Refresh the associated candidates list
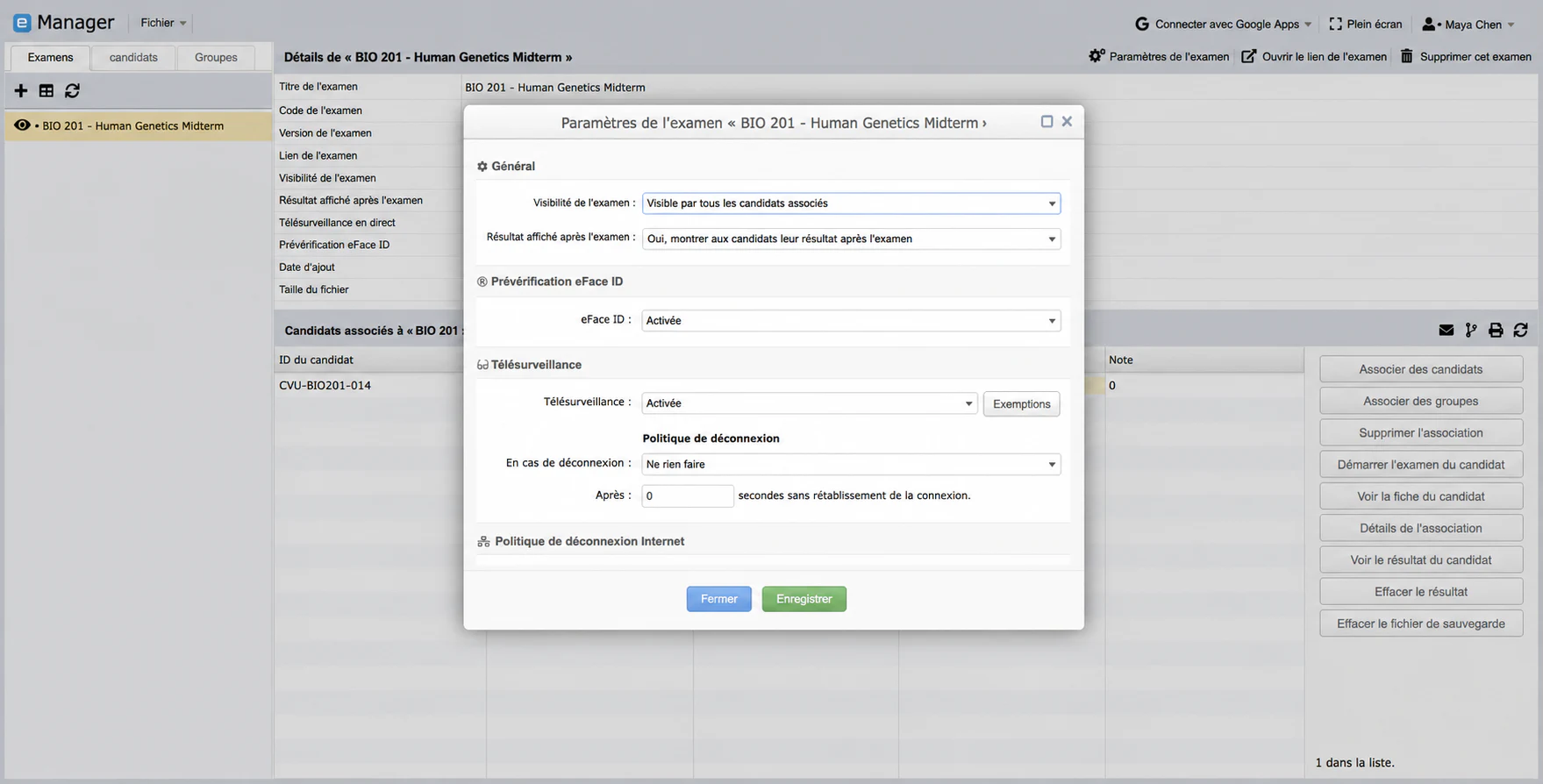This screenshot has height=784, width=1543. point(1521,330)
